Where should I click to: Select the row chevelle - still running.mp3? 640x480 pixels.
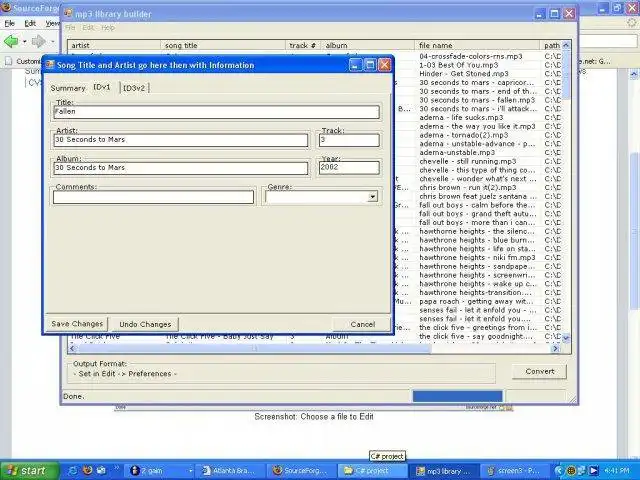tap(468, 161)
